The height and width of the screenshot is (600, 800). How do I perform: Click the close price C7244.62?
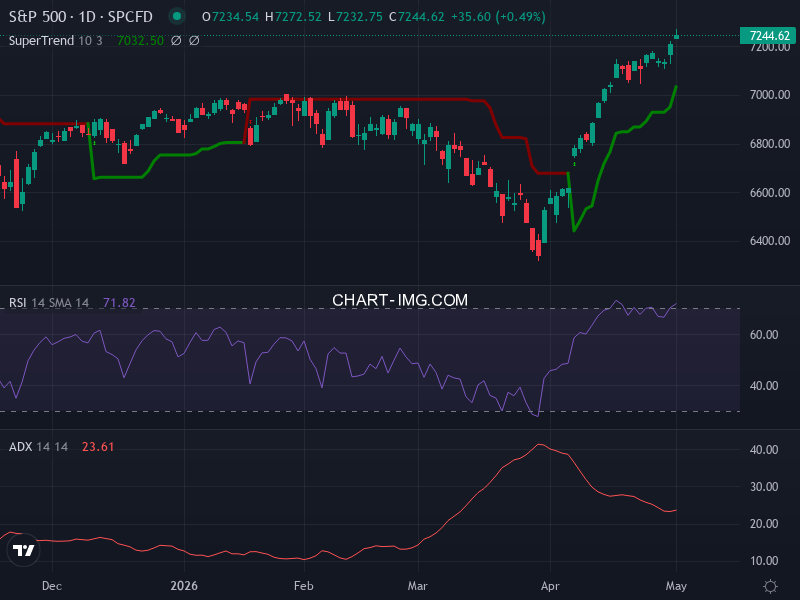[x=417, y=17]
